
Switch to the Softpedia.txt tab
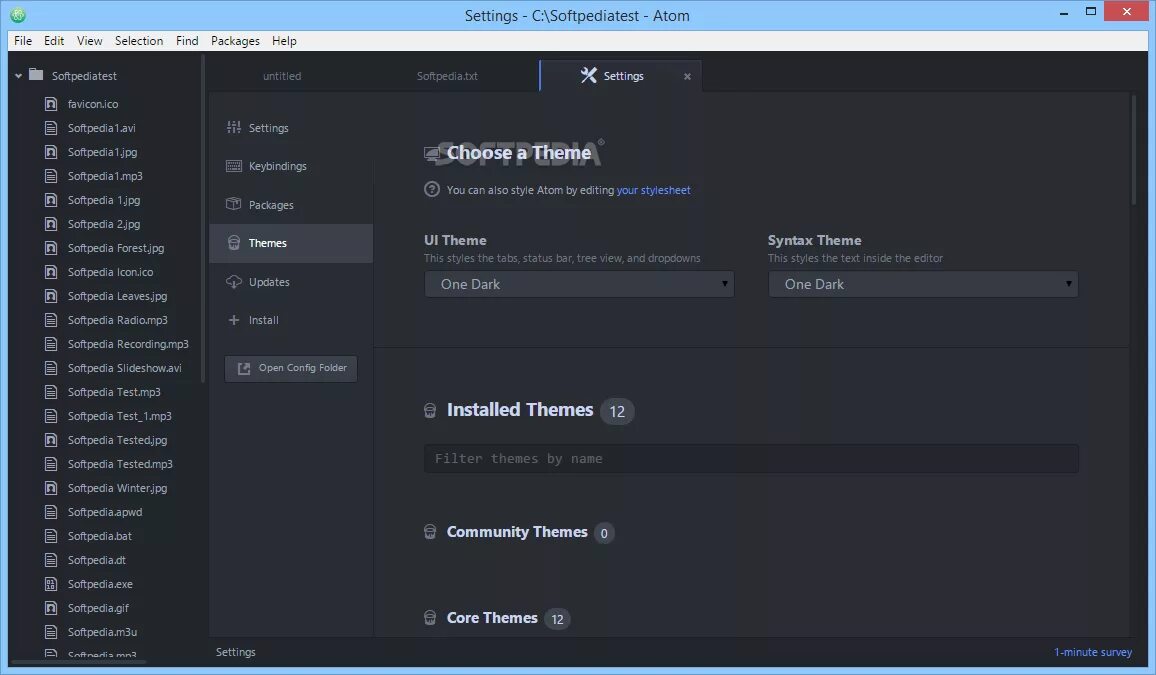coord(448,76)
